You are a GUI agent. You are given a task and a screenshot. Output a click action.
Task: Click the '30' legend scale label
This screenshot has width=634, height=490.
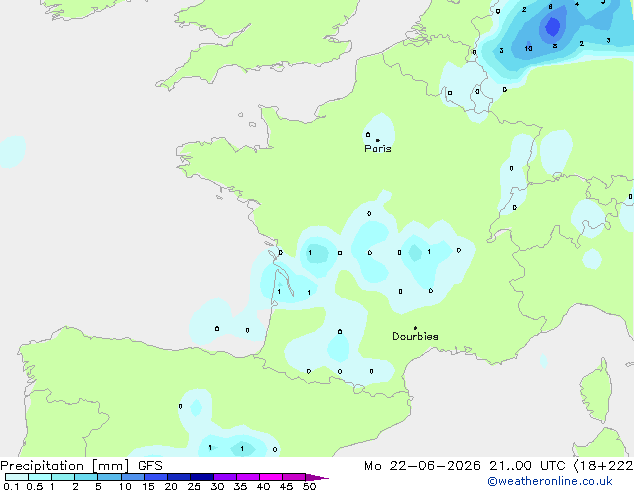(217, 486)
